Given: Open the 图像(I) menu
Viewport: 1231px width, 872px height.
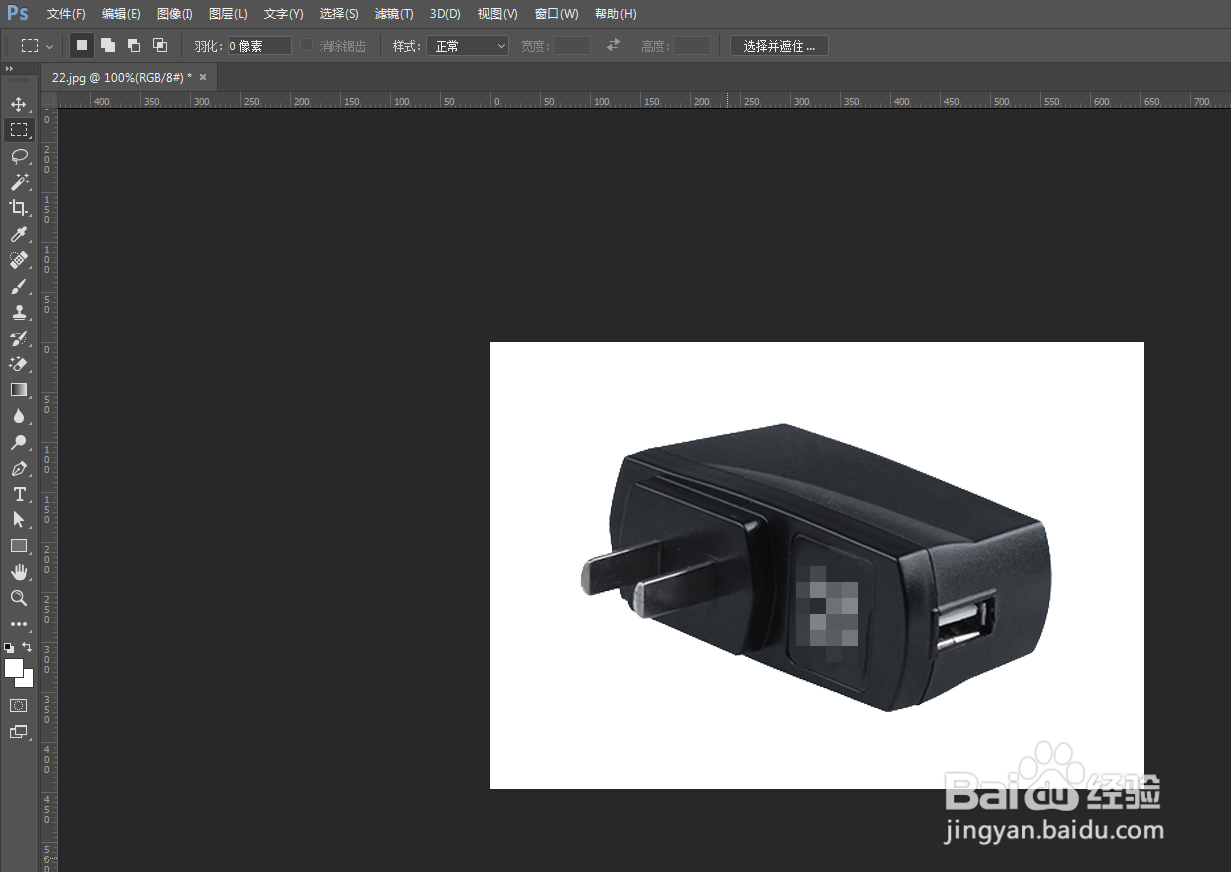Looking at the screenshot, I should click(x=175, y=14).
